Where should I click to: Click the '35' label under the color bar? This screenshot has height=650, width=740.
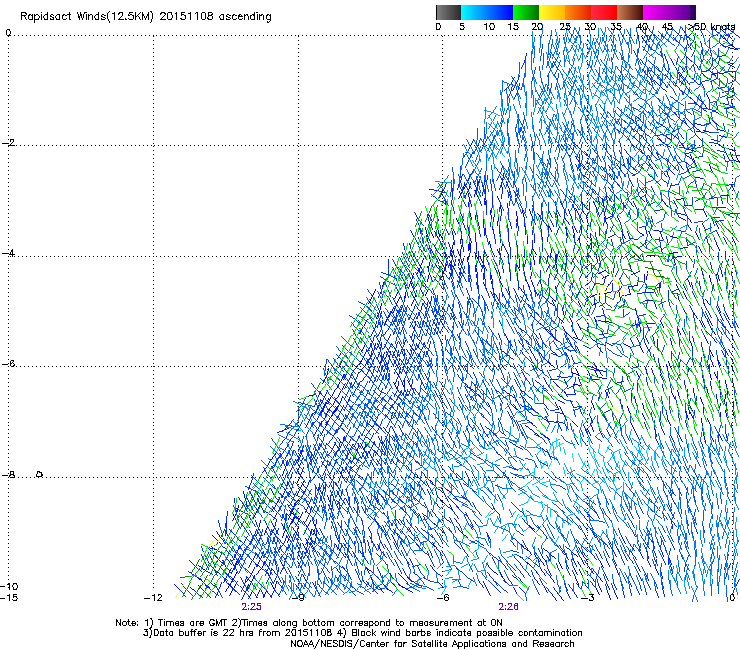[616, 27]
